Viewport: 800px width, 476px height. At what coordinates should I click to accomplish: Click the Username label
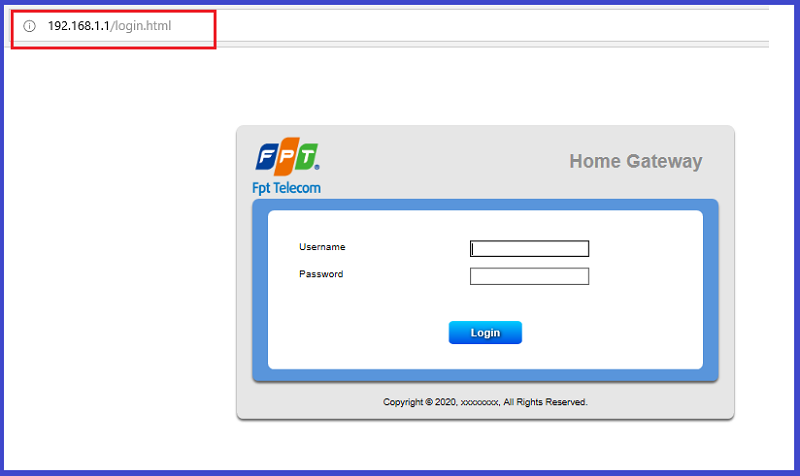click(x=322, y=247)
